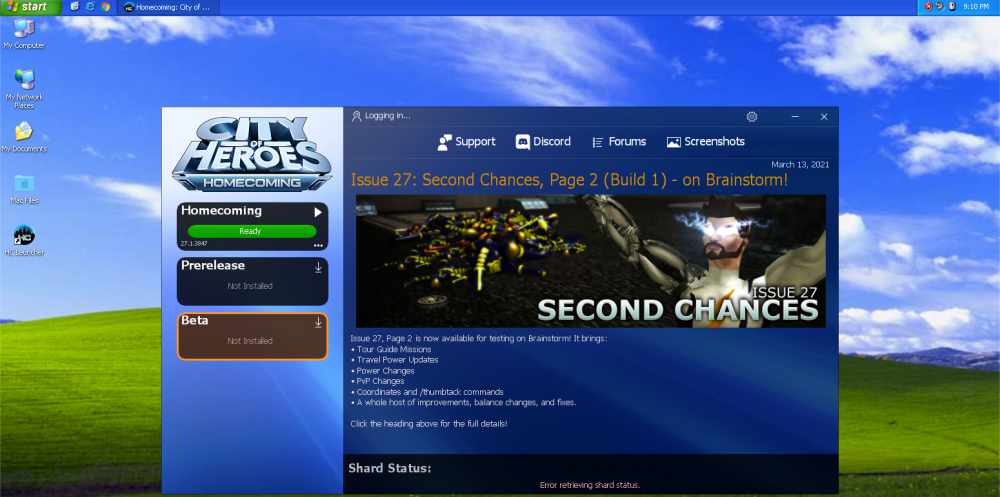The height and width of the screenshot is (497, 1000).
Task: Select Homecoming taskbar button
Action: 168,7
